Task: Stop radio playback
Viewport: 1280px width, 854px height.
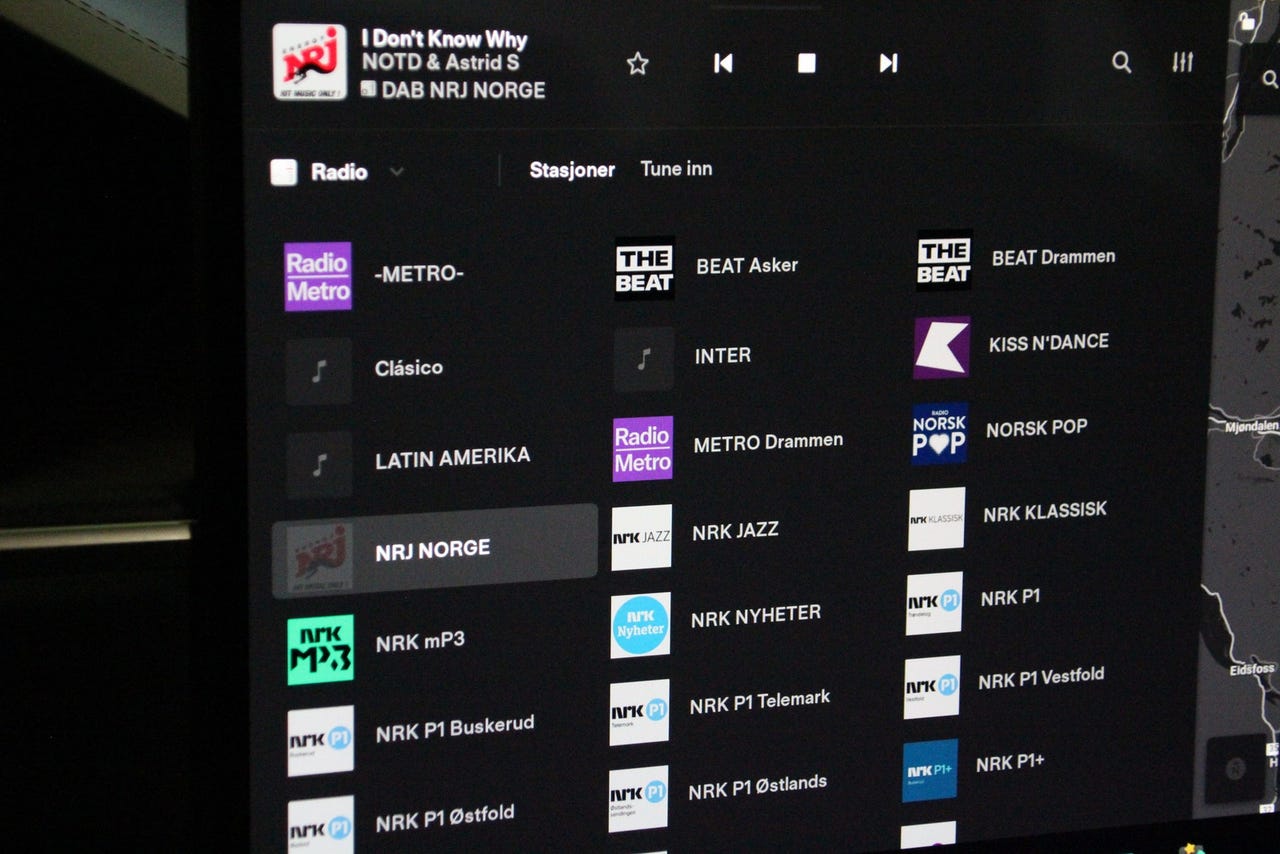Action: (x=806, y=63)
